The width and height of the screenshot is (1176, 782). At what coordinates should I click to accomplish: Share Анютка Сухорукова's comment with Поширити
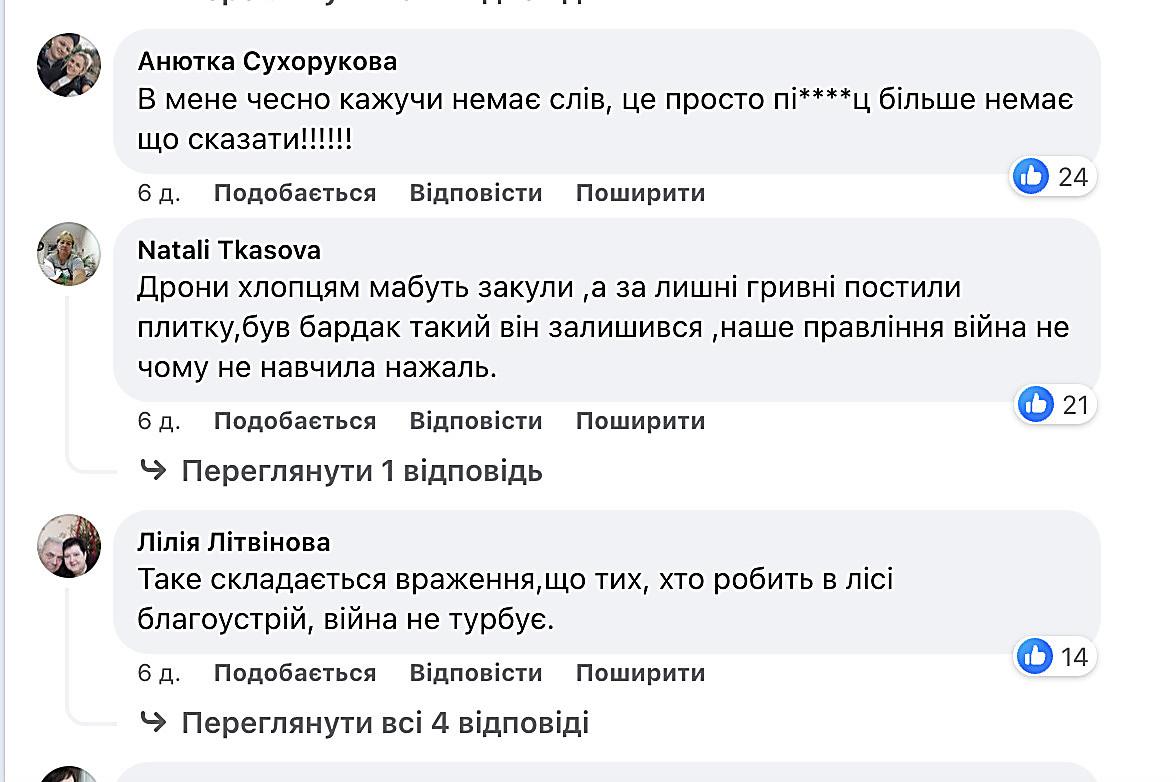click(x=640, y=193)
